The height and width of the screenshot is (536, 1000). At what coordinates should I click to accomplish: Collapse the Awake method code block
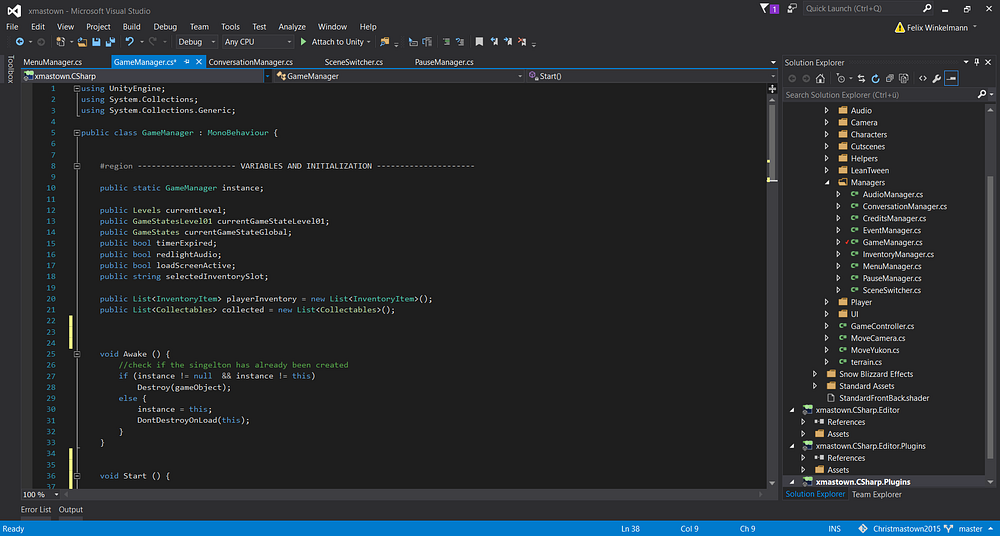pos(77,354)
